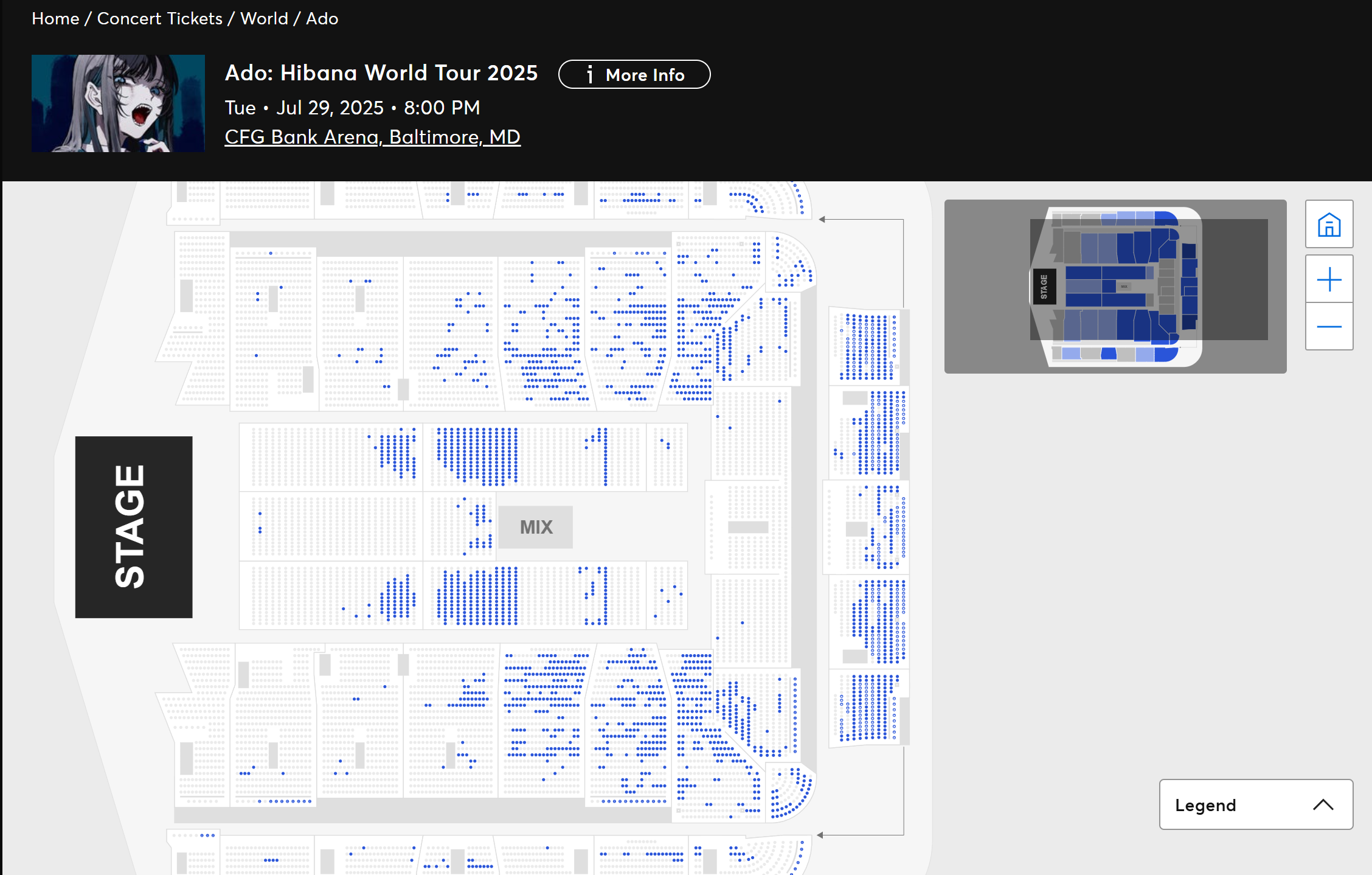Viewport: 1372px width, 875px height.
Task: Click the STAGE block on seat map
Action: [x=134, y=527]
